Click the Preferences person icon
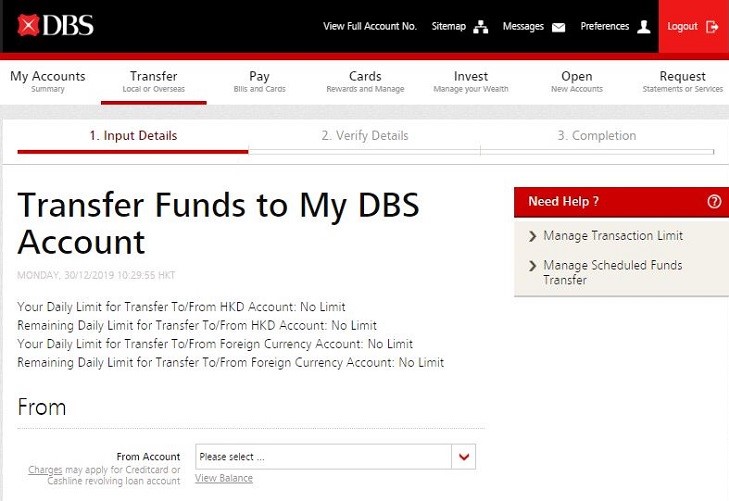The height and width of the screenshot is (501, 729). pos(643,27)
